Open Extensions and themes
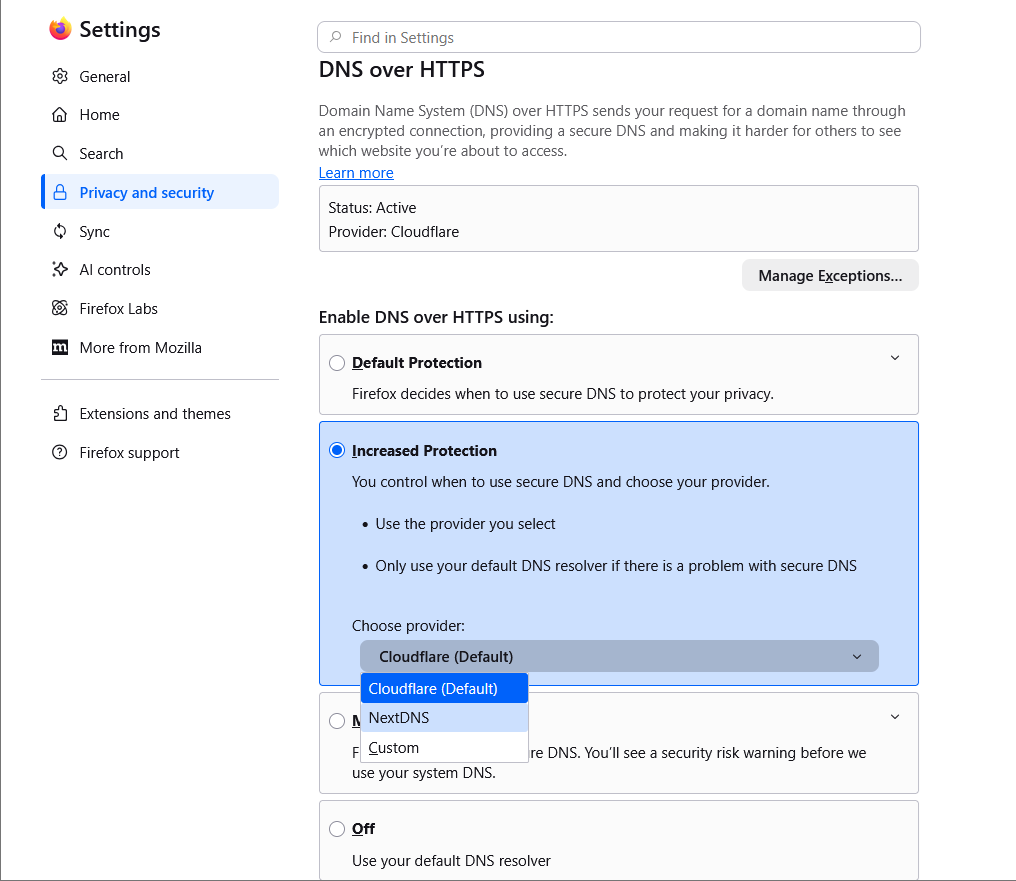The height and width of the screenshot is (881, 1016). pos(160,413)
